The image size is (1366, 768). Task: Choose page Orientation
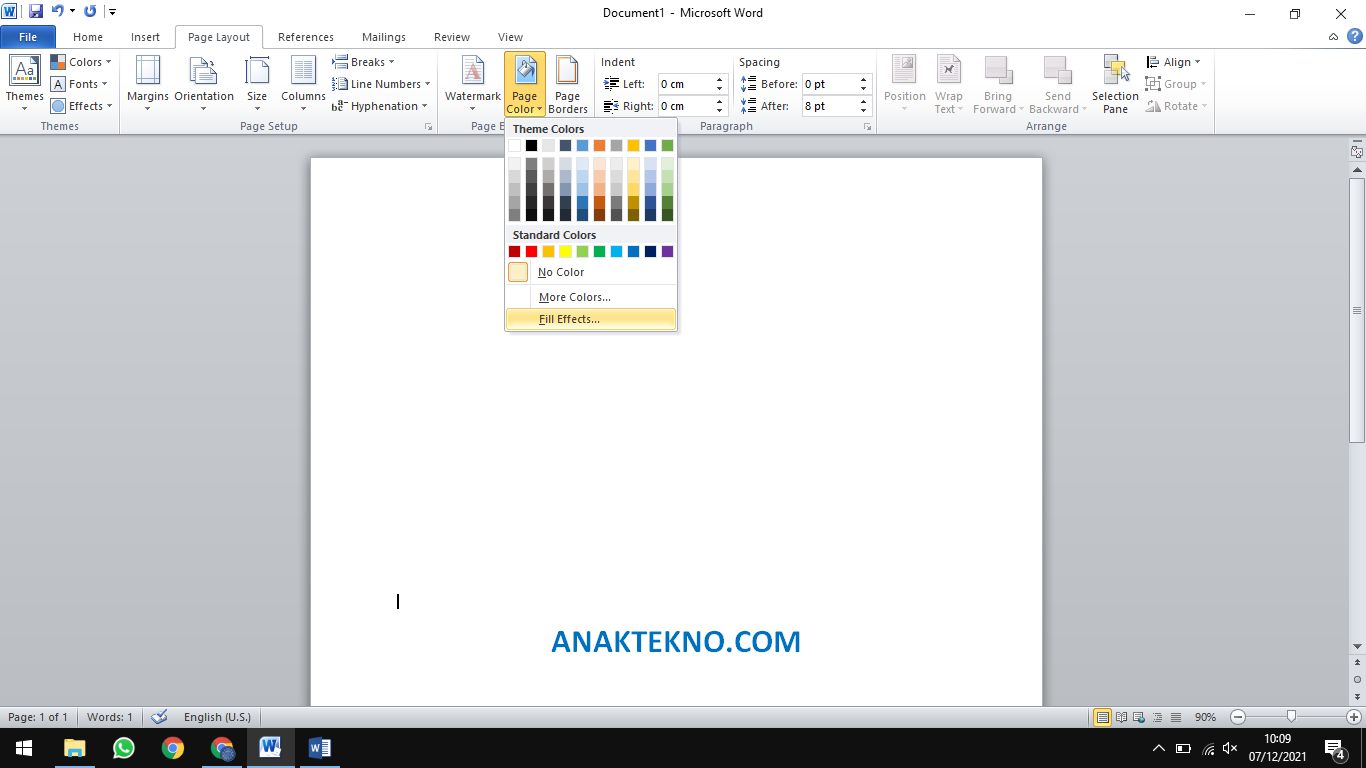coord(204,83)
